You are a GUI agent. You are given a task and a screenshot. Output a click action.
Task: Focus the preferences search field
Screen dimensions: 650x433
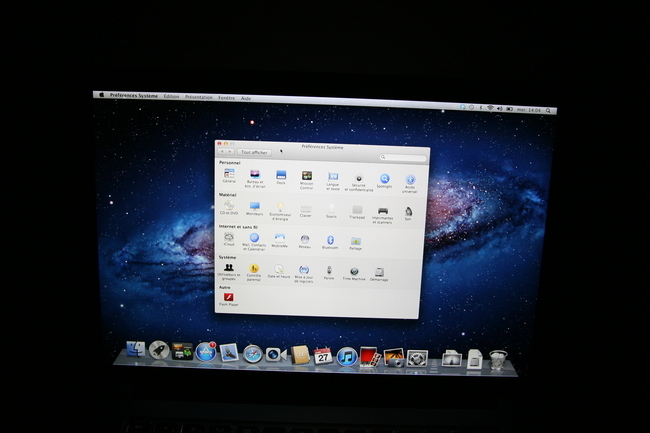pos(403,158)
